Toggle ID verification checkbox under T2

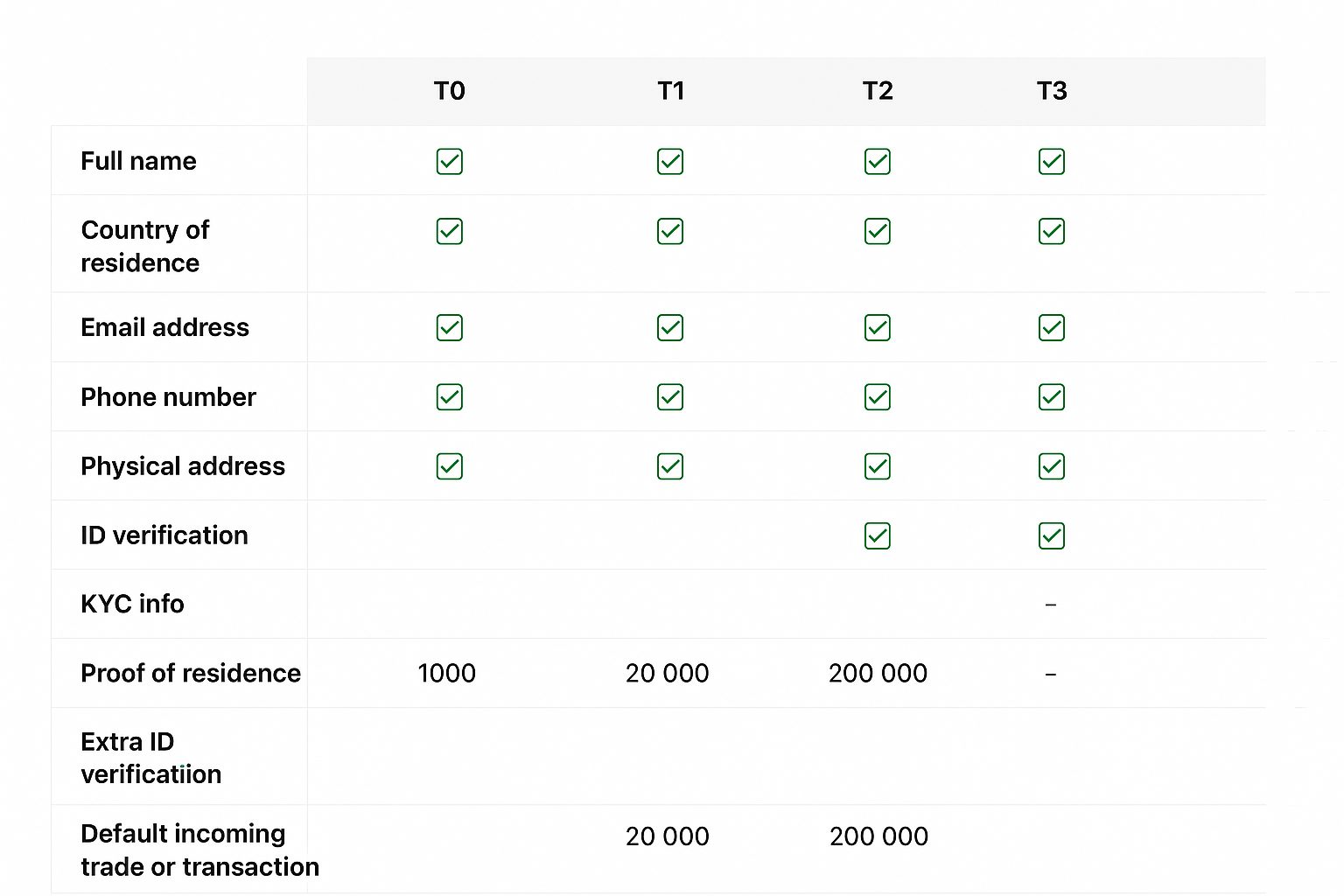click(x=877, y=535)
